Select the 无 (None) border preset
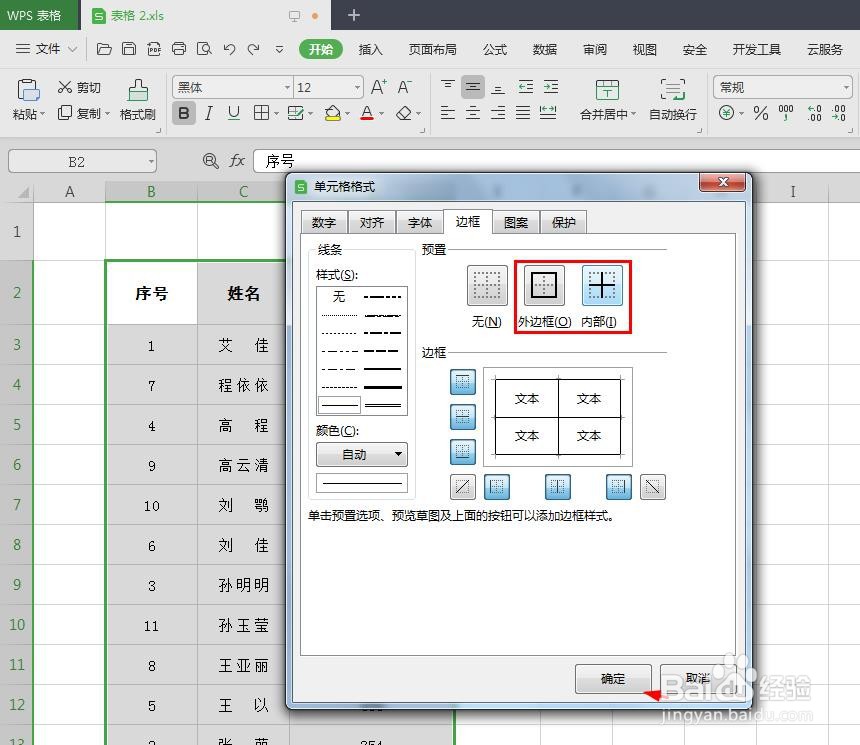The height and width of the screenshot is (745, 860). coord(487,285)
